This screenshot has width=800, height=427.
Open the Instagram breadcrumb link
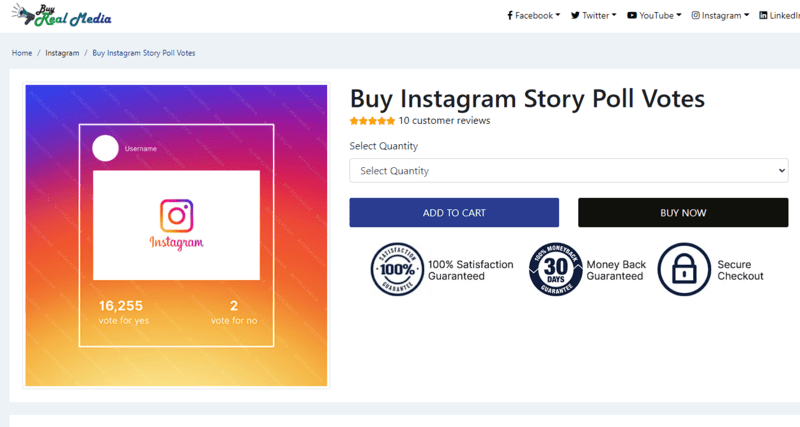(x=62, y=53)
